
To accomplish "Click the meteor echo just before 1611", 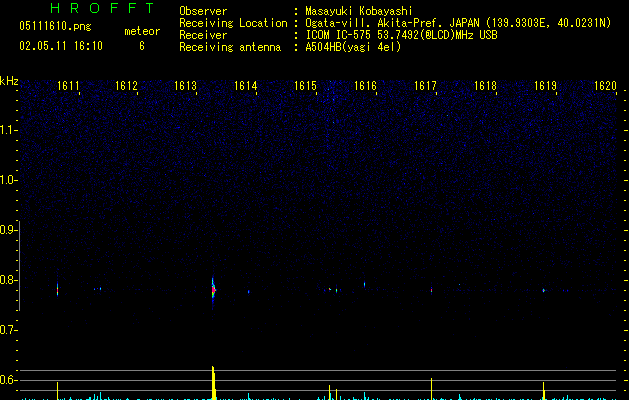I will [x=57, y=289].
